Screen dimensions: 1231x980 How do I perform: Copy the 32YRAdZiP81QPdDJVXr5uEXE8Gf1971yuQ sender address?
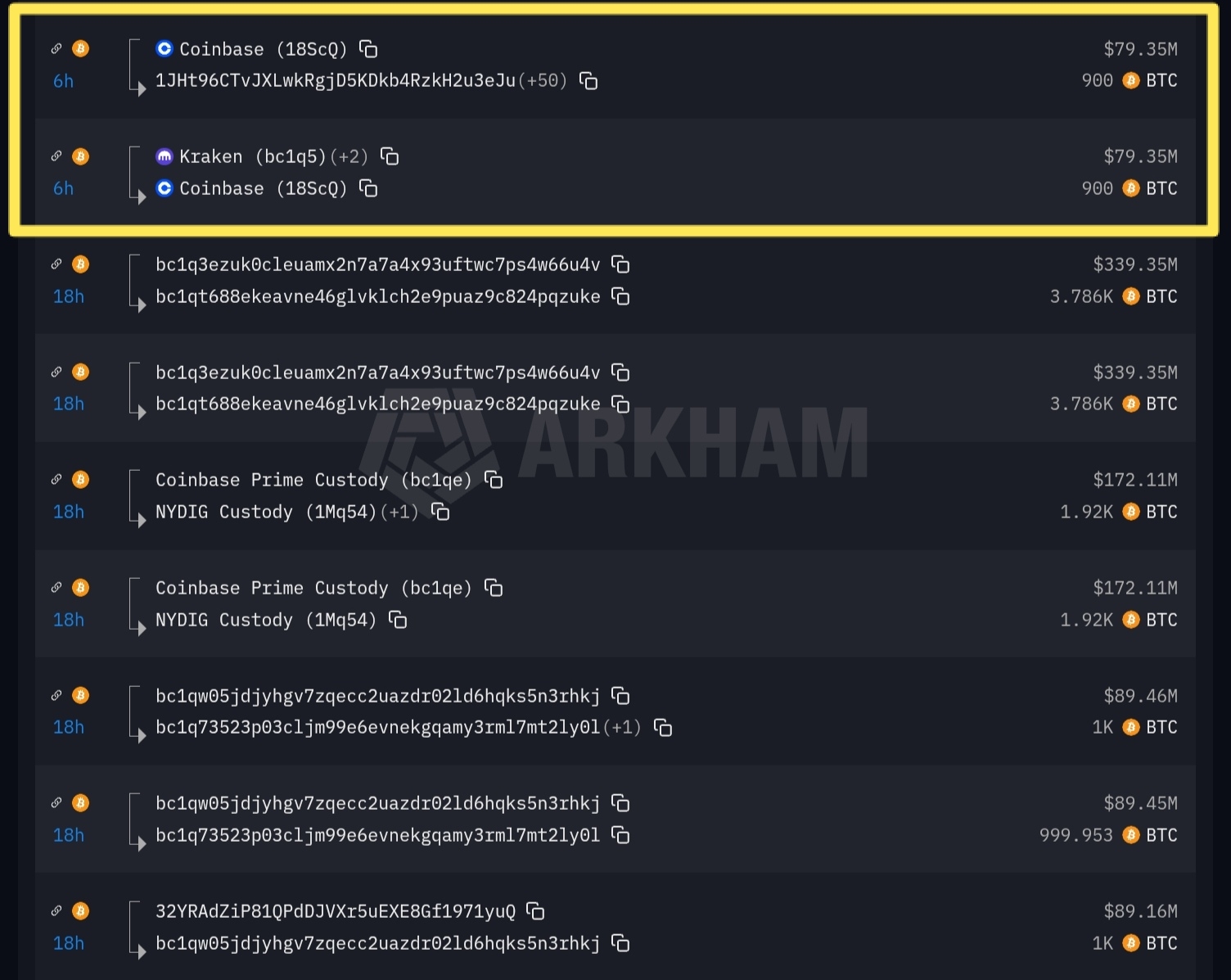click(x=536, y=911)
